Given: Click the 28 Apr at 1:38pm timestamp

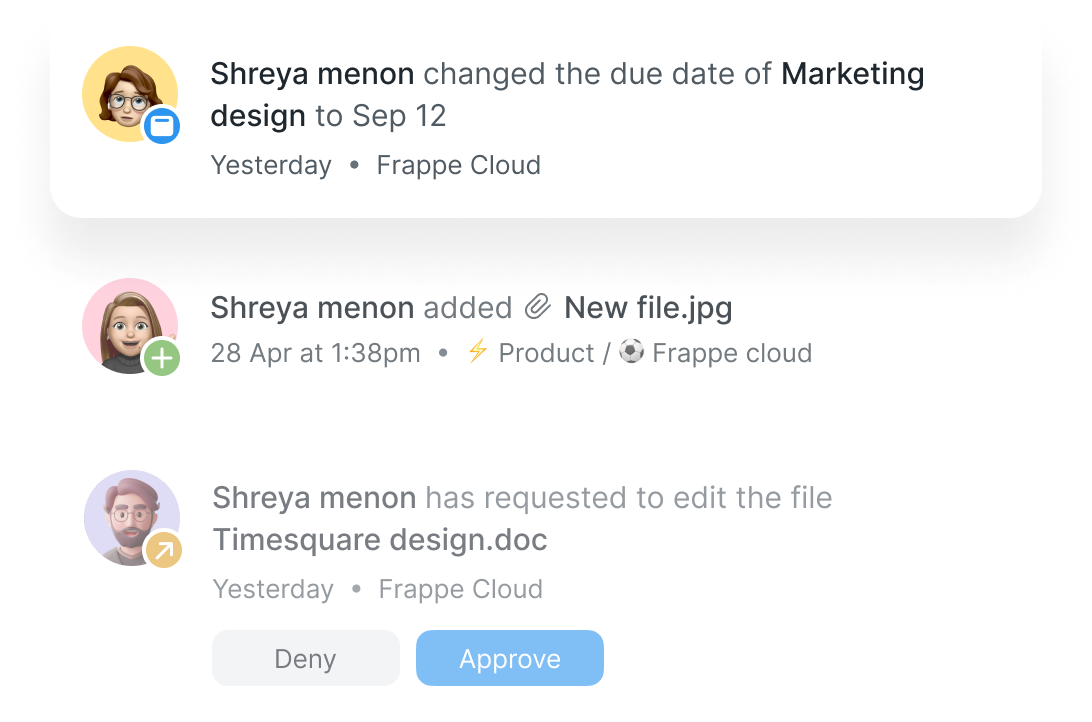Looking at the screenshot, I should (x=315, y=353).
